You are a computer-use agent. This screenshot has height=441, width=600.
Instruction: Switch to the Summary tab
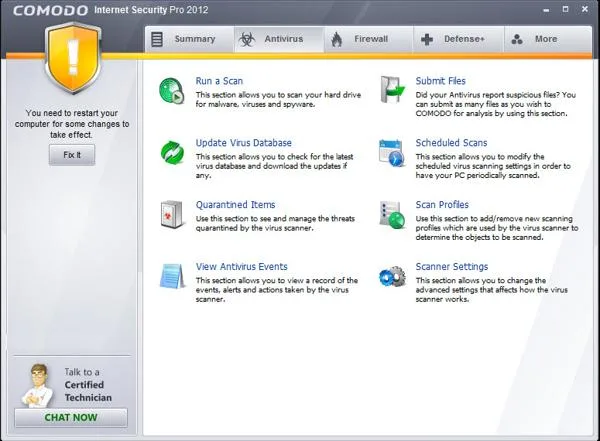189,39
